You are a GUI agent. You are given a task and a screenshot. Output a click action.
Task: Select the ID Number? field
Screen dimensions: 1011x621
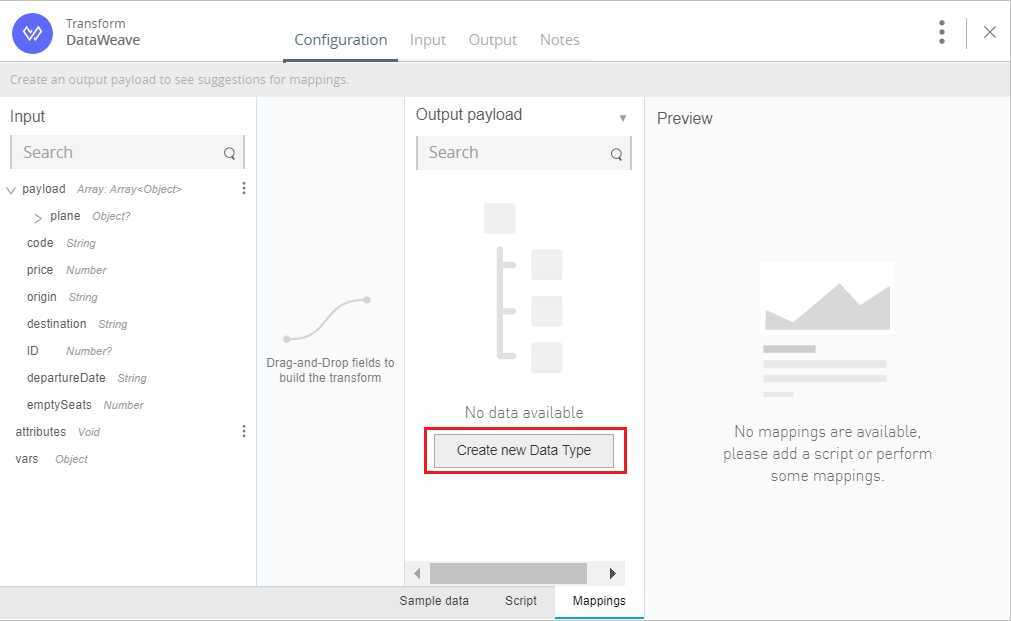tap(69, 351)
